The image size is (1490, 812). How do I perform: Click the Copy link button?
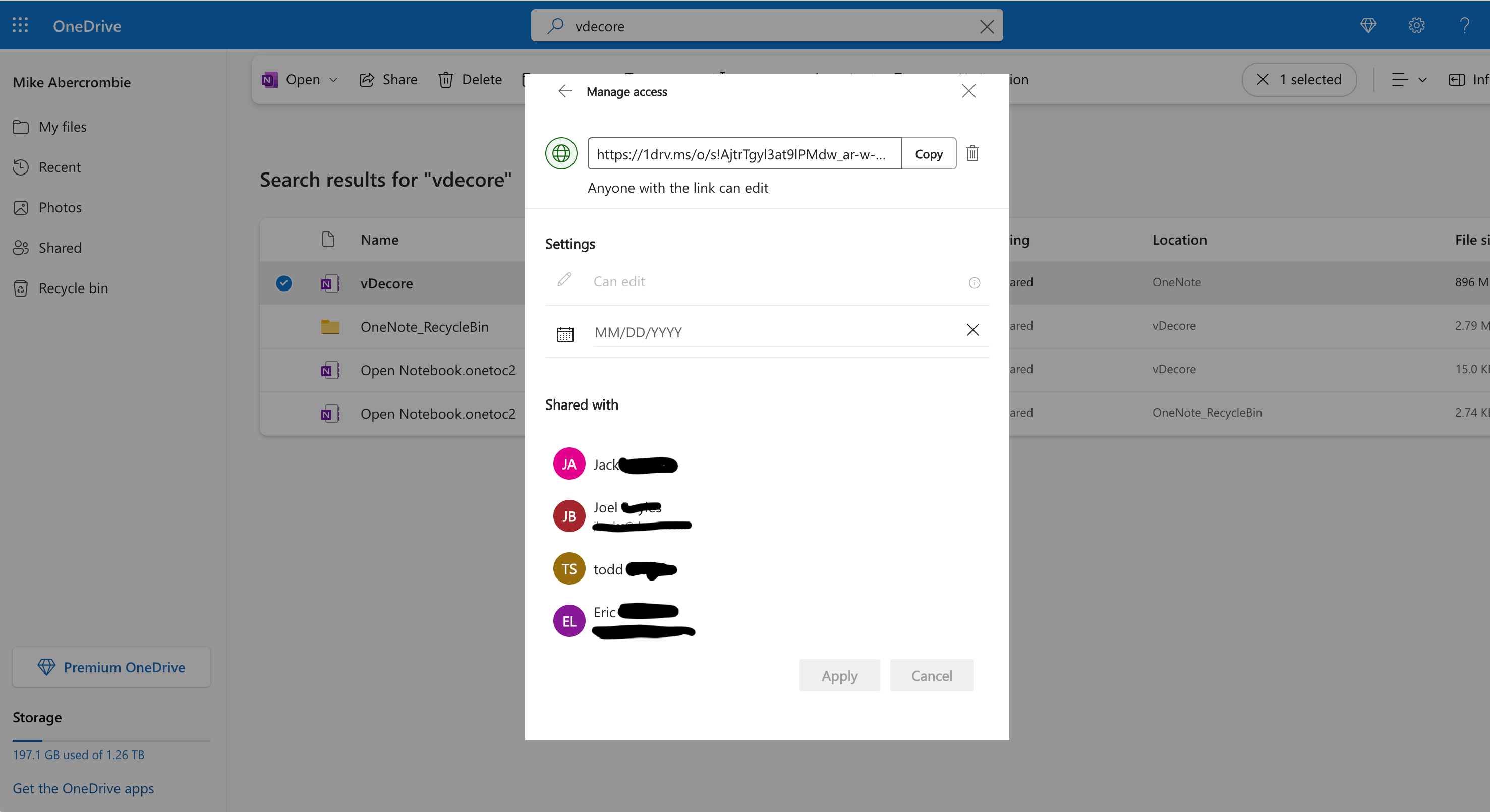pyautogui.click(x=929, y=154)
